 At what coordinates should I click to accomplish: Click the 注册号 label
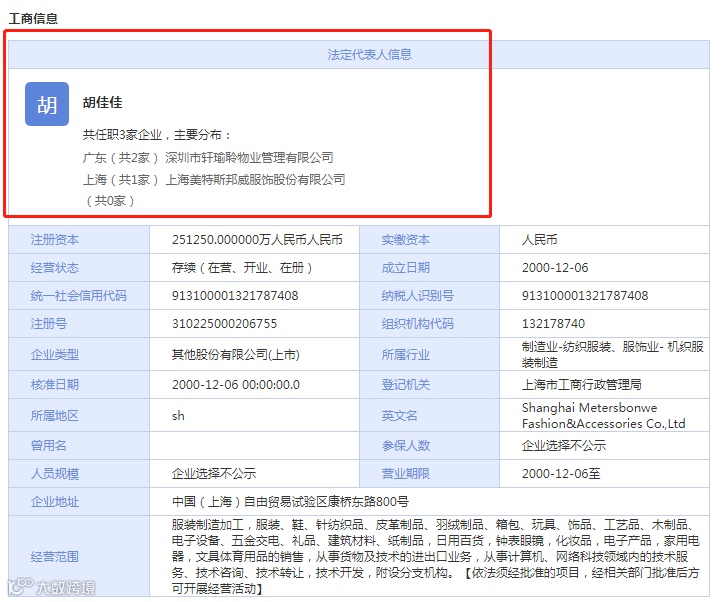[49, 324]
